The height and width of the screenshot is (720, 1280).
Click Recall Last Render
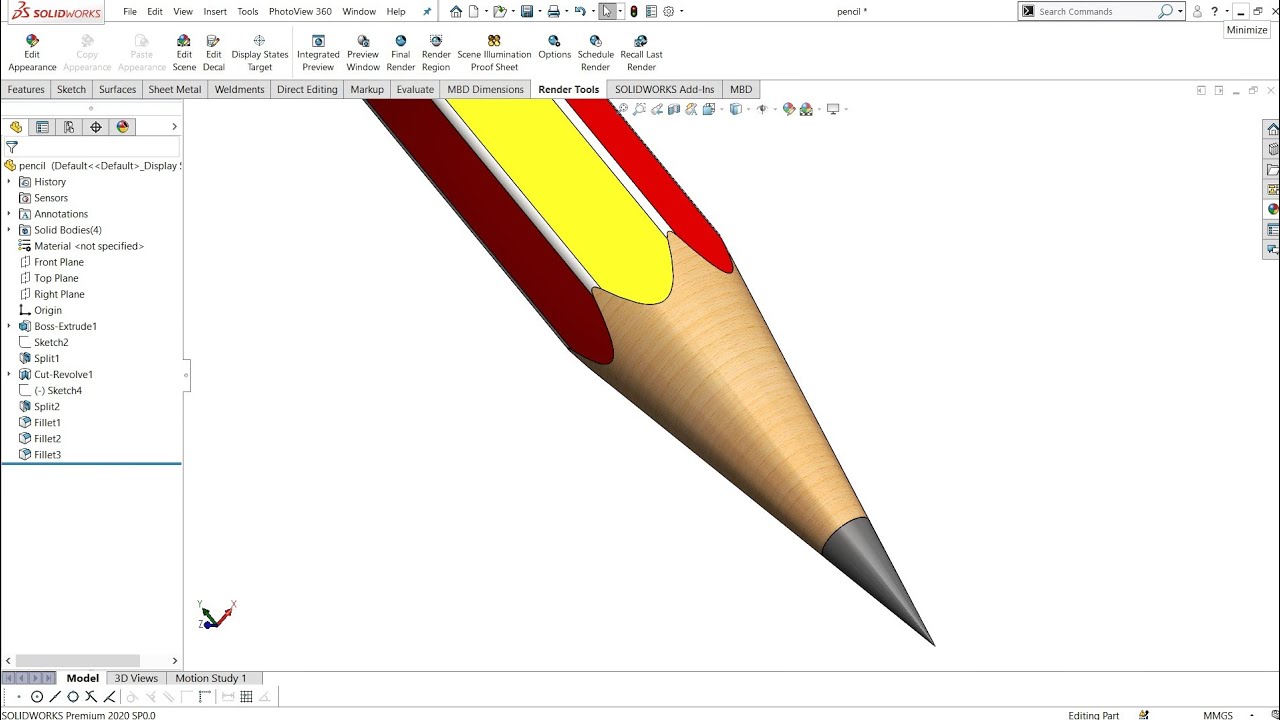641,53
